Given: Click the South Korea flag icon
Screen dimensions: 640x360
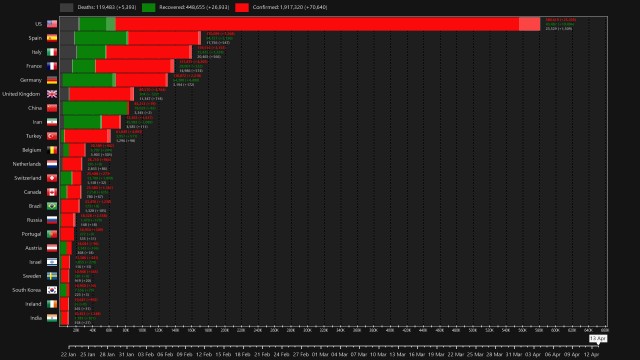Looking at the screenshot, I should [52, 290].
